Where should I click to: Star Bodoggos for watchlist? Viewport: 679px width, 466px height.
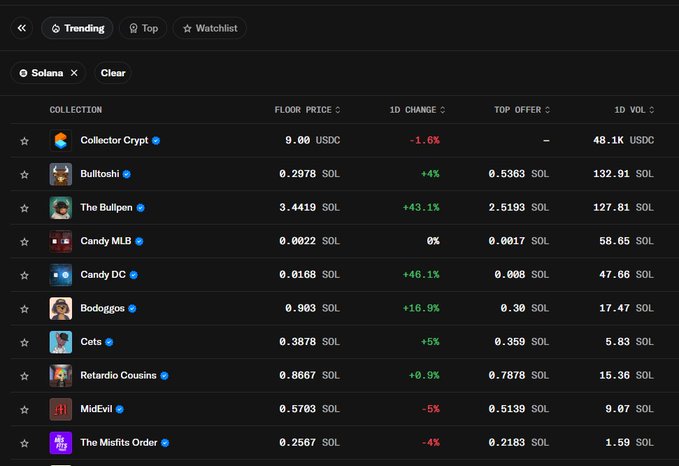24,309
